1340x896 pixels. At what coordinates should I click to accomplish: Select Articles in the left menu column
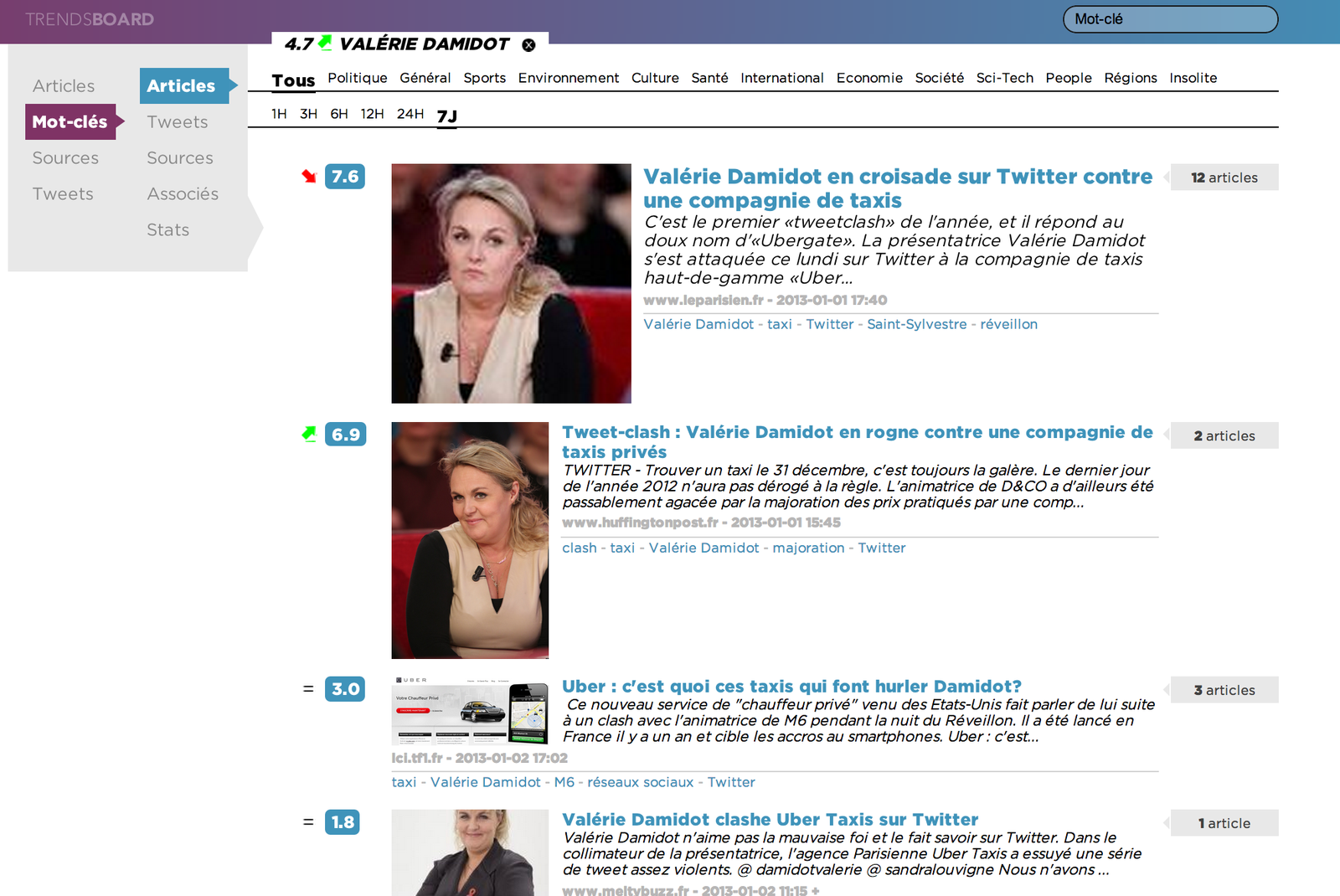(x=64, y=85)
